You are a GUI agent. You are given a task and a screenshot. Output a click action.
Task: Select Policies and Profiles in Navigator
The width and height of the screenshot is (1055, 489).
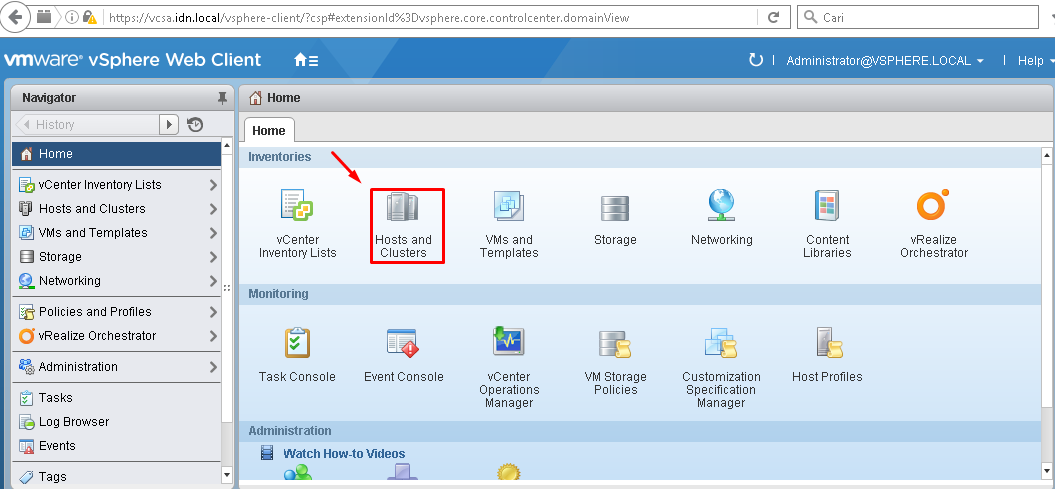click(116, 311)
